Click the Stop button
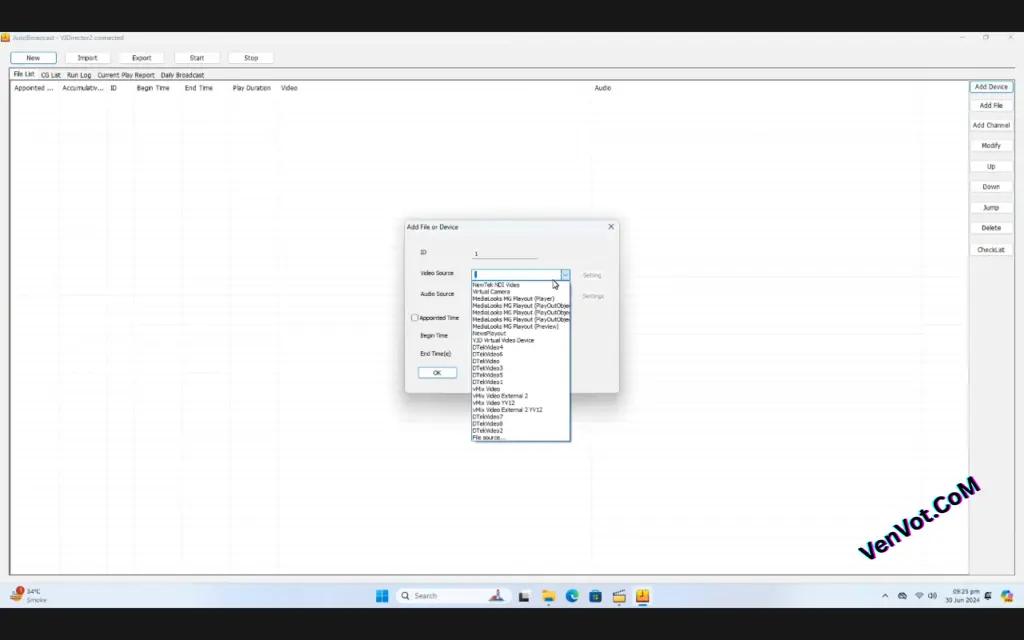The height and width of the screenshot is (640, 1024). click(251, 57)
